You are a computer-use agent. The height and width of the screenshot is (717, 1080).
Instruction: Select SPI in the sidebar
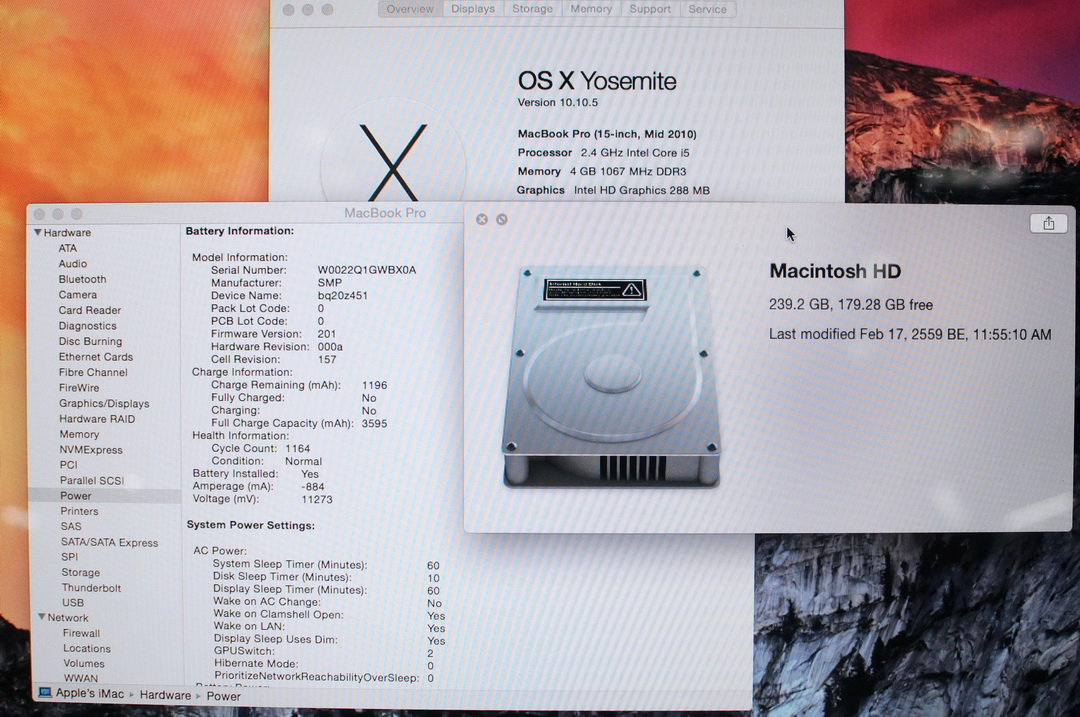70,557
